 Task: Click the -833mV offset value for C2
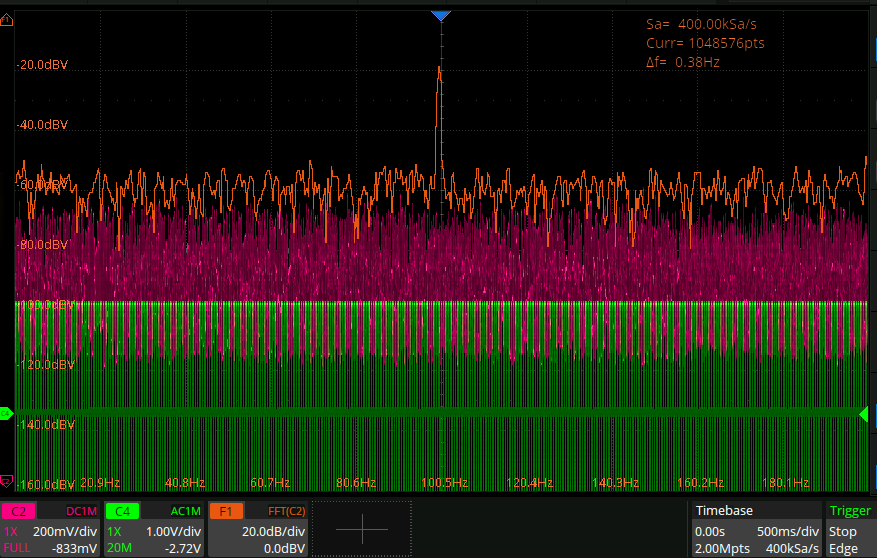coord(74,549)
